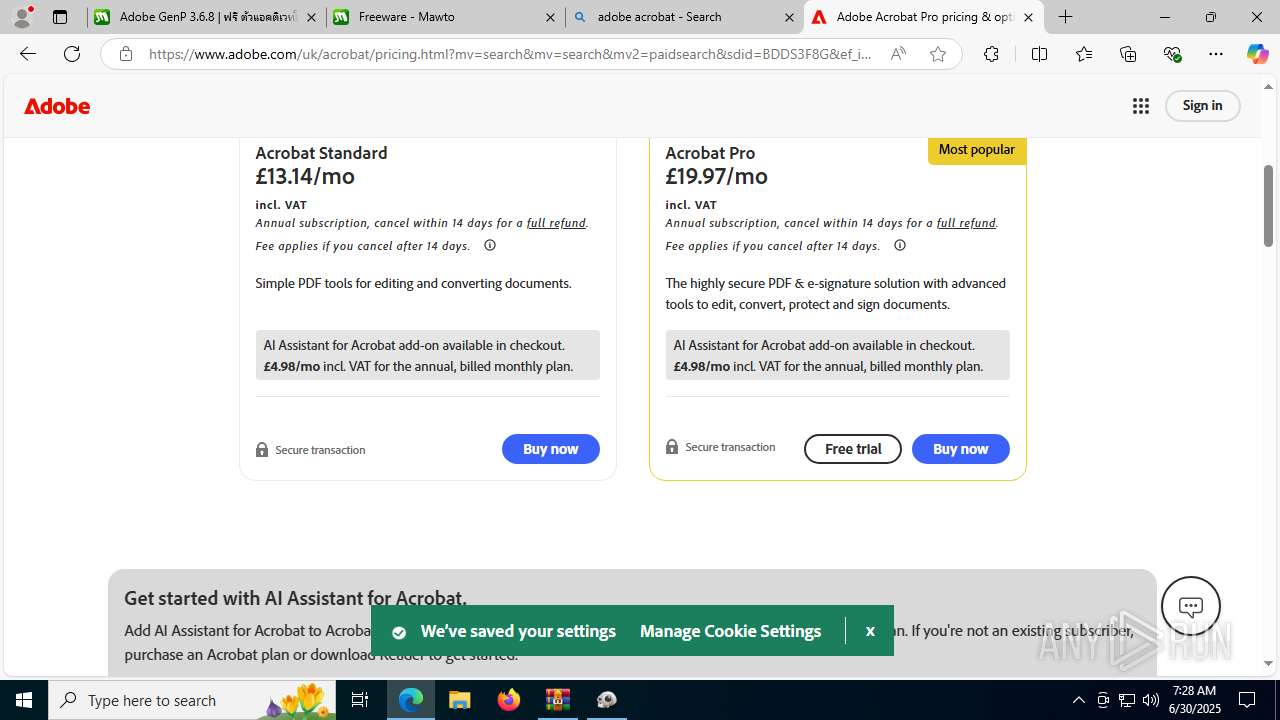Open the Edge profile icon
This screenshot has width=1280, height=720.
click(22, 17)
